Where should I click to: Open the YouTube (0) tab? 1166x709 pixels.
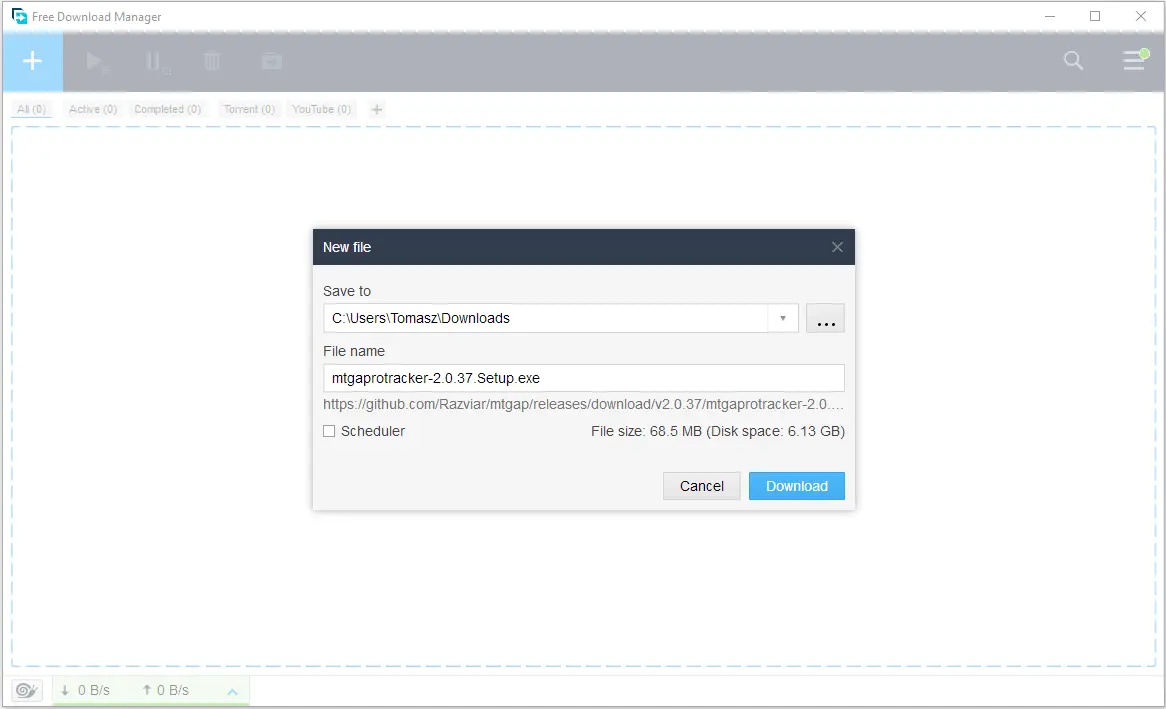click(321, 109)
